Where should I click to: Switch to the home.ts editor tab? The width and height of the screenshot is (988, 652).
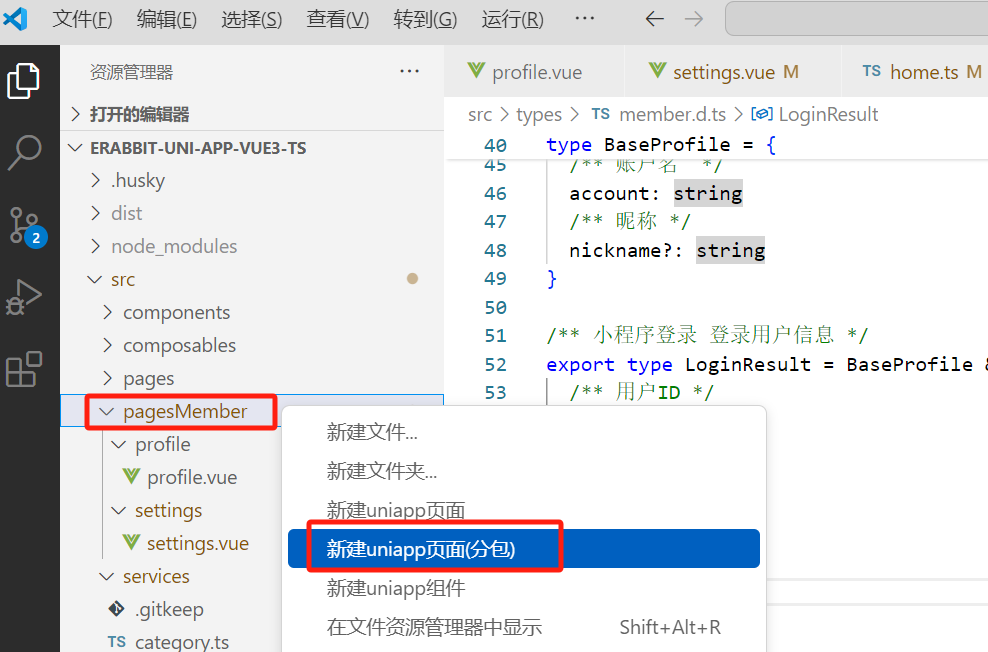point(915,71)
